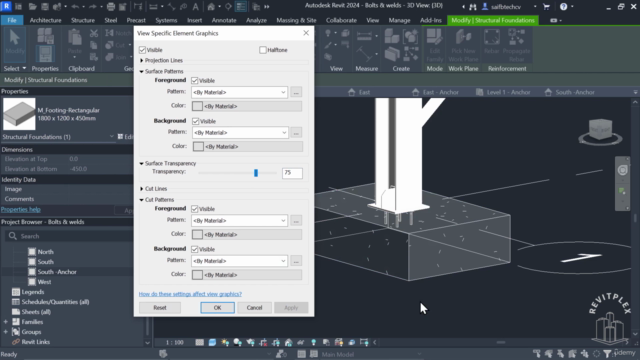640x360 pixels.
Task: Collapse the Surface Patterns section
Action: pos(142,71)
